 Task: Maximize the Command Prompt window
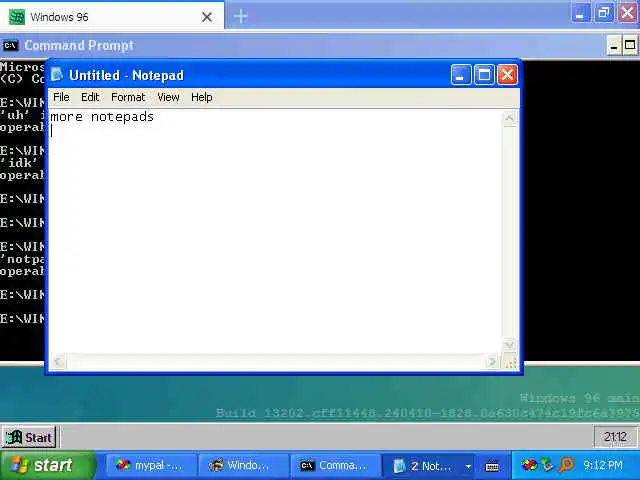coord(630,45)
